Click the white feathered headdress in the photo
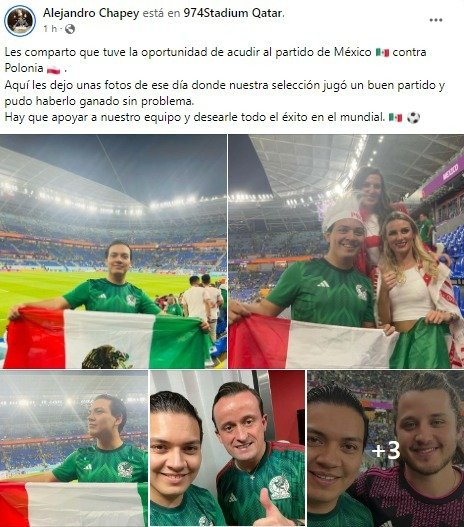Image resolution: width=464 pixels, height=527 pixels. (x=340, y=212)
